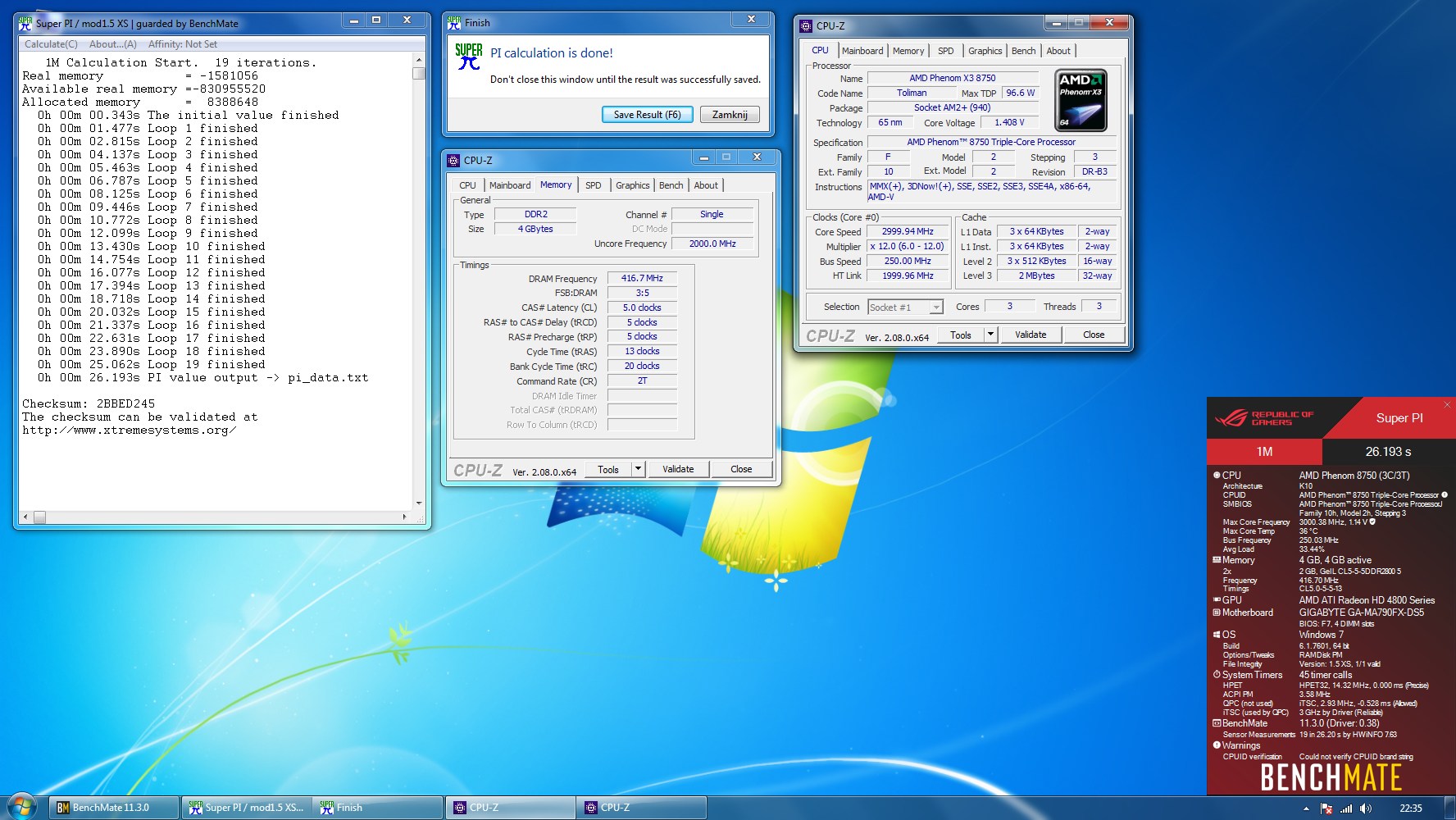Screen dimensions: 1456x820
Task: Click the taskbar clock showing 22:35
Action: (x=1411, y=809)
